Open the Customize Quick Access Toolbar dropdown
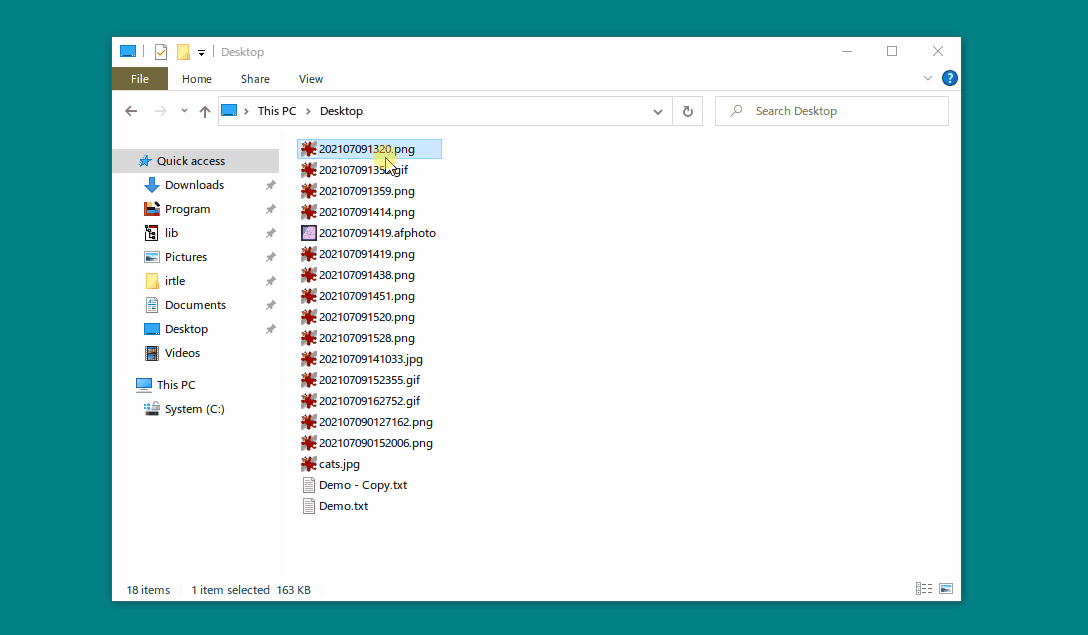Viewport: 1088px width, 635px height. tap(201, 53)
